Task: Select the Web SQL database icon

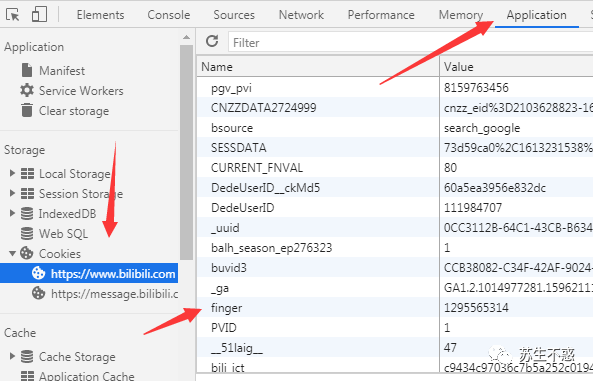Action: [27, 233]
